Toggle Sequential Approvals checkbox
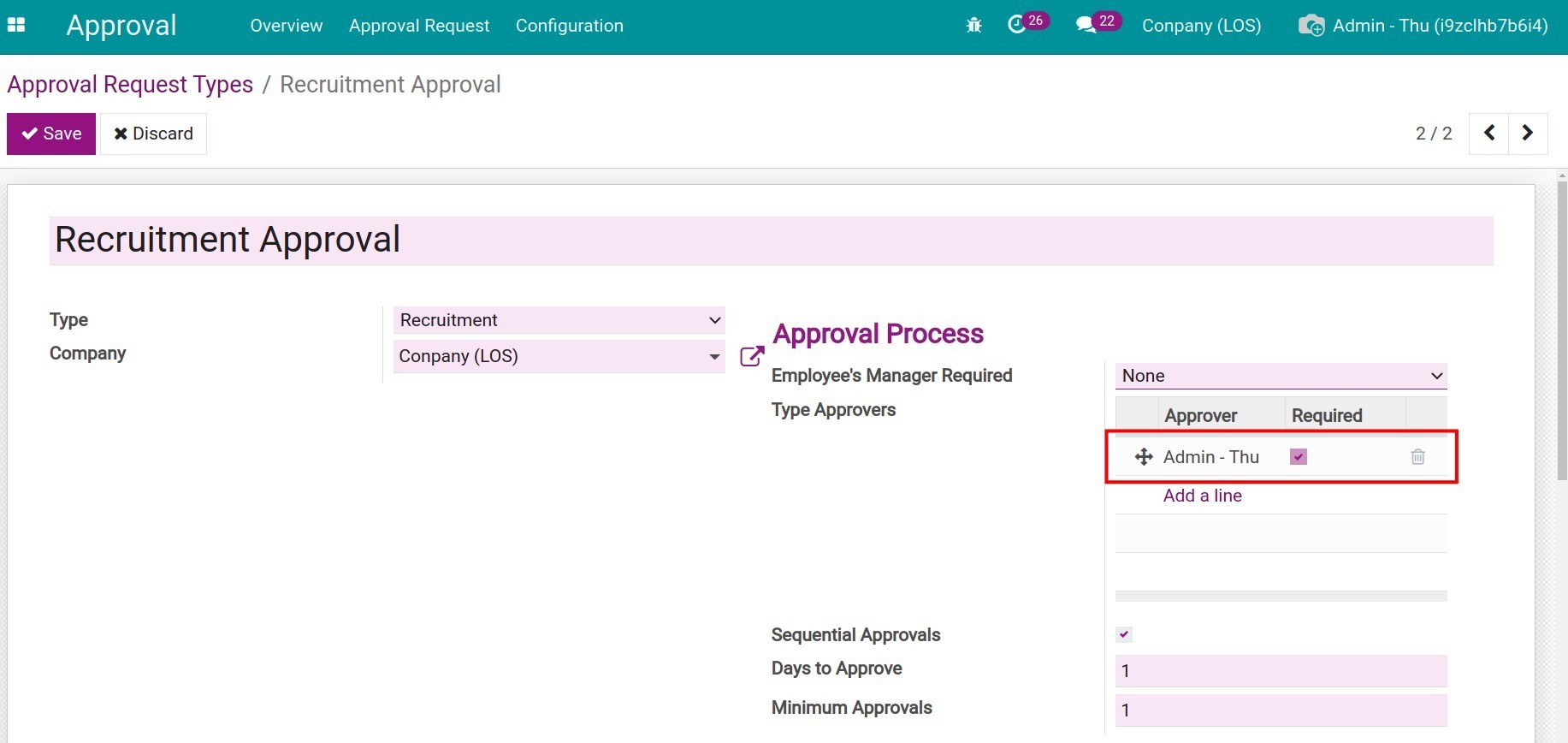This screenshot has height=743, width=1568. click(1124, 634)
